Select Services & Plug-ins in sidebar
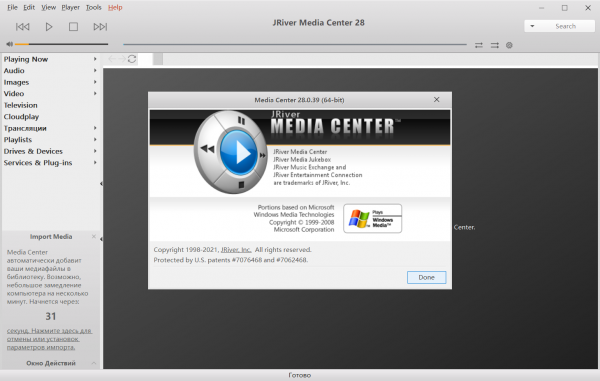 (x=38, y=163)
